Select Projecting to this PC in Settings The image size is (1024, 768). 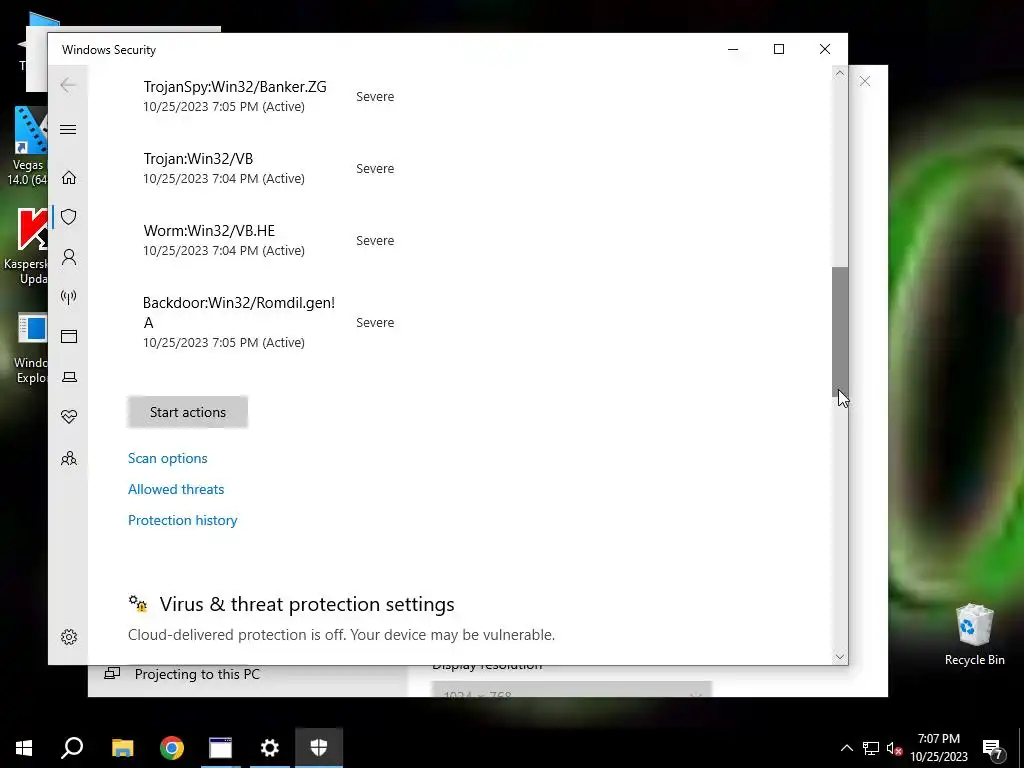coord(197,674)
